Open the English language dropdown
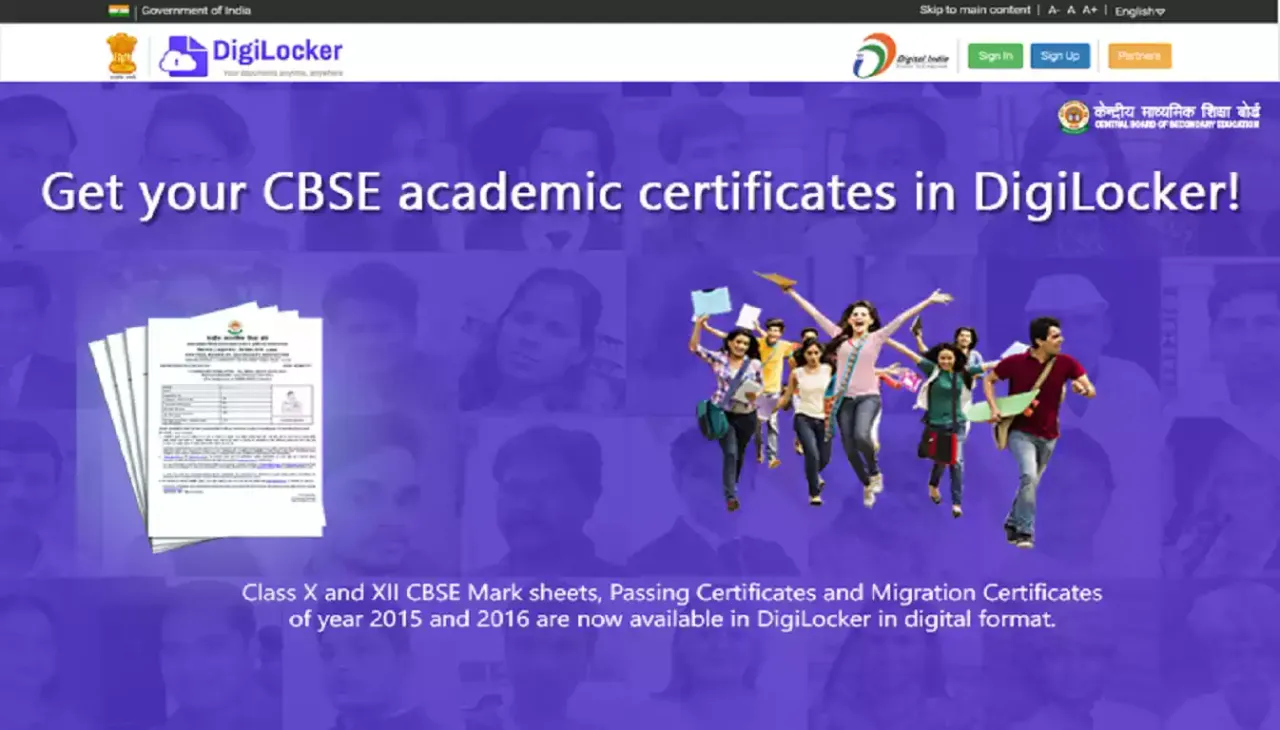1280x730 pixels. point(1140,11)
